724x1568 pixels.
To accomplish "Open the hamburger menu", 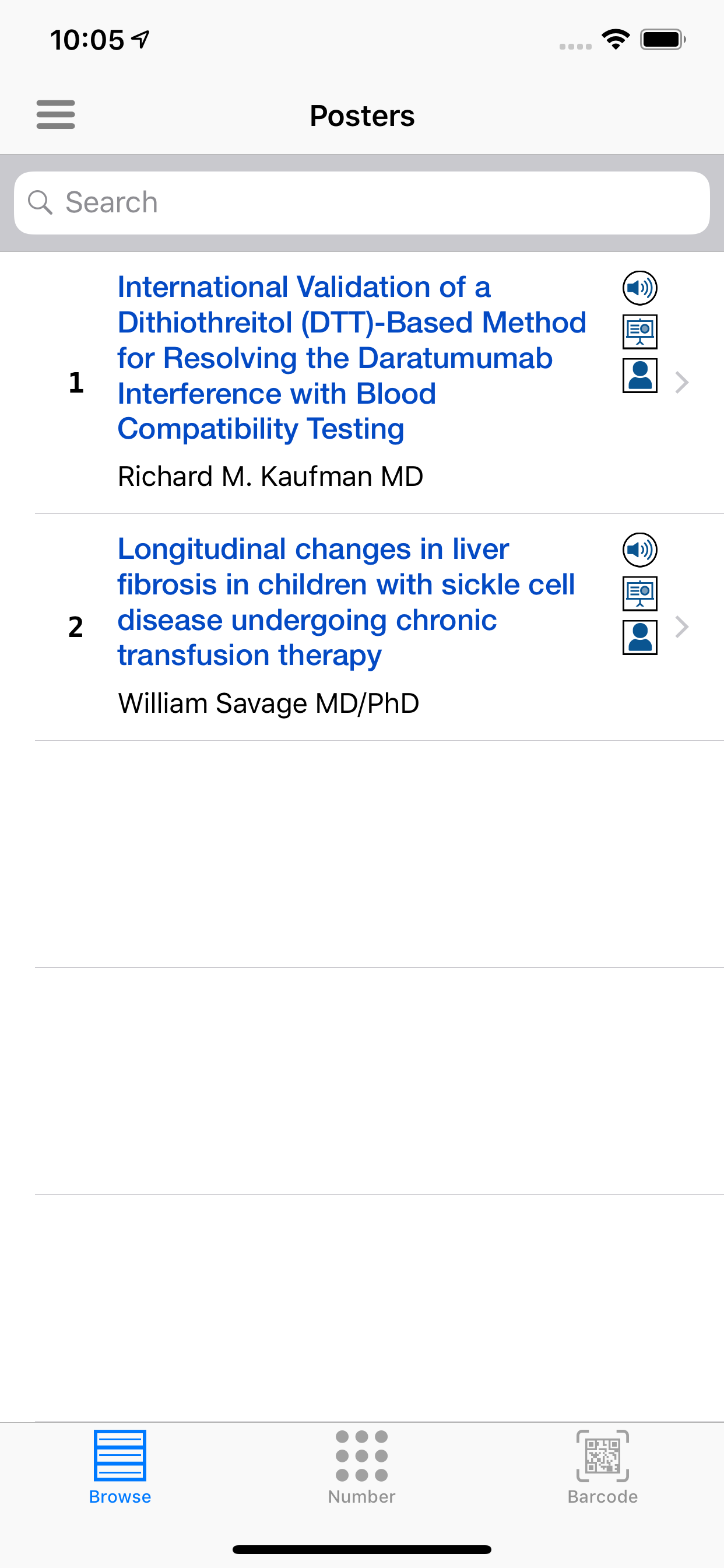I will click(x=55, y=114).
